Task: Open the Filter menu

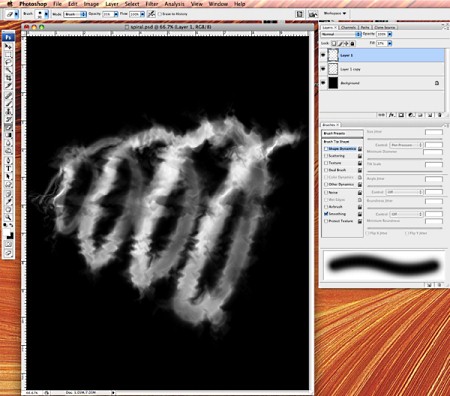Action: pyautogui.click(x=152, y=4)
